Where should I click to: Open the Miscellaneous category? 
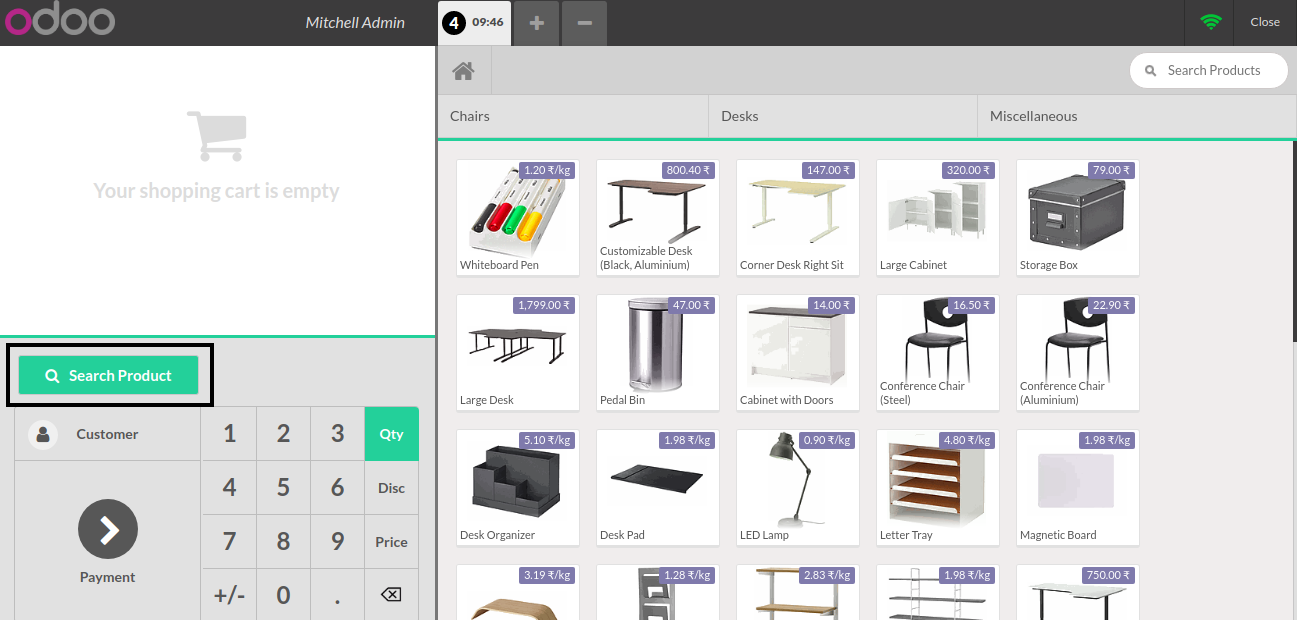1137,116
